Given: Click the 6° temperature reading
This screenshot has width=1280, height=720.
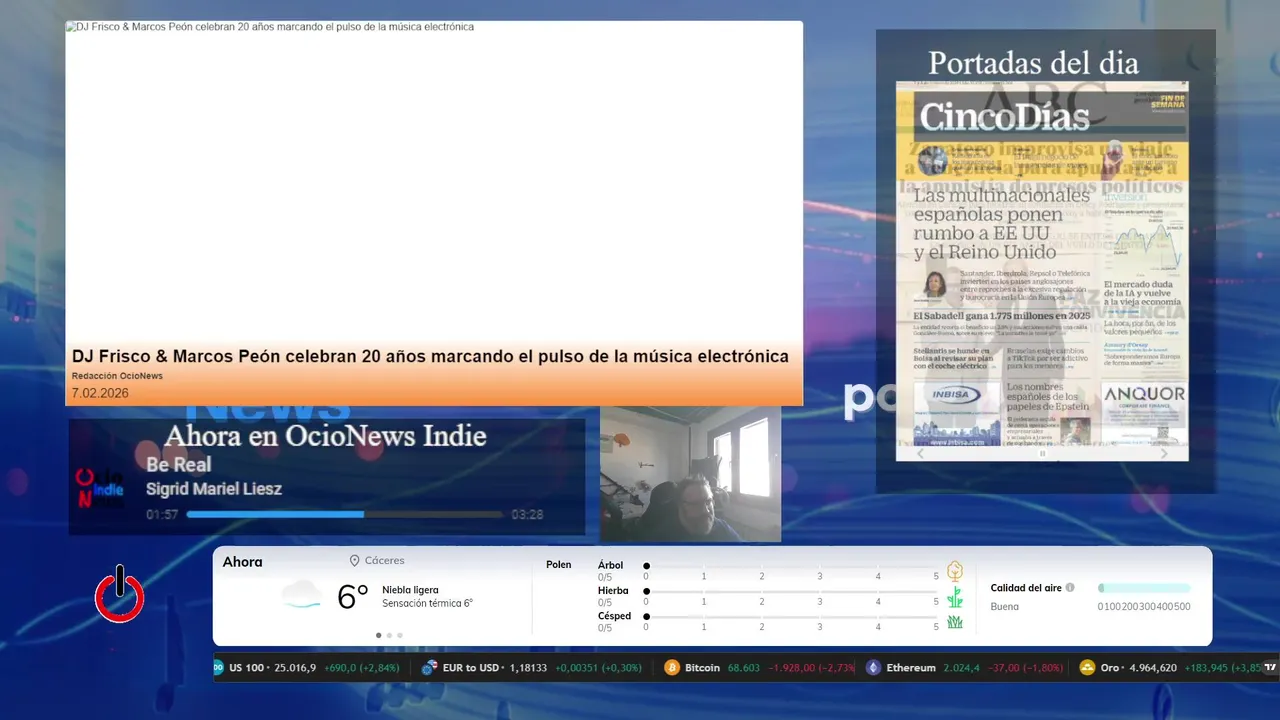Looking at the screenshot, I should click(x=353, y=597).
